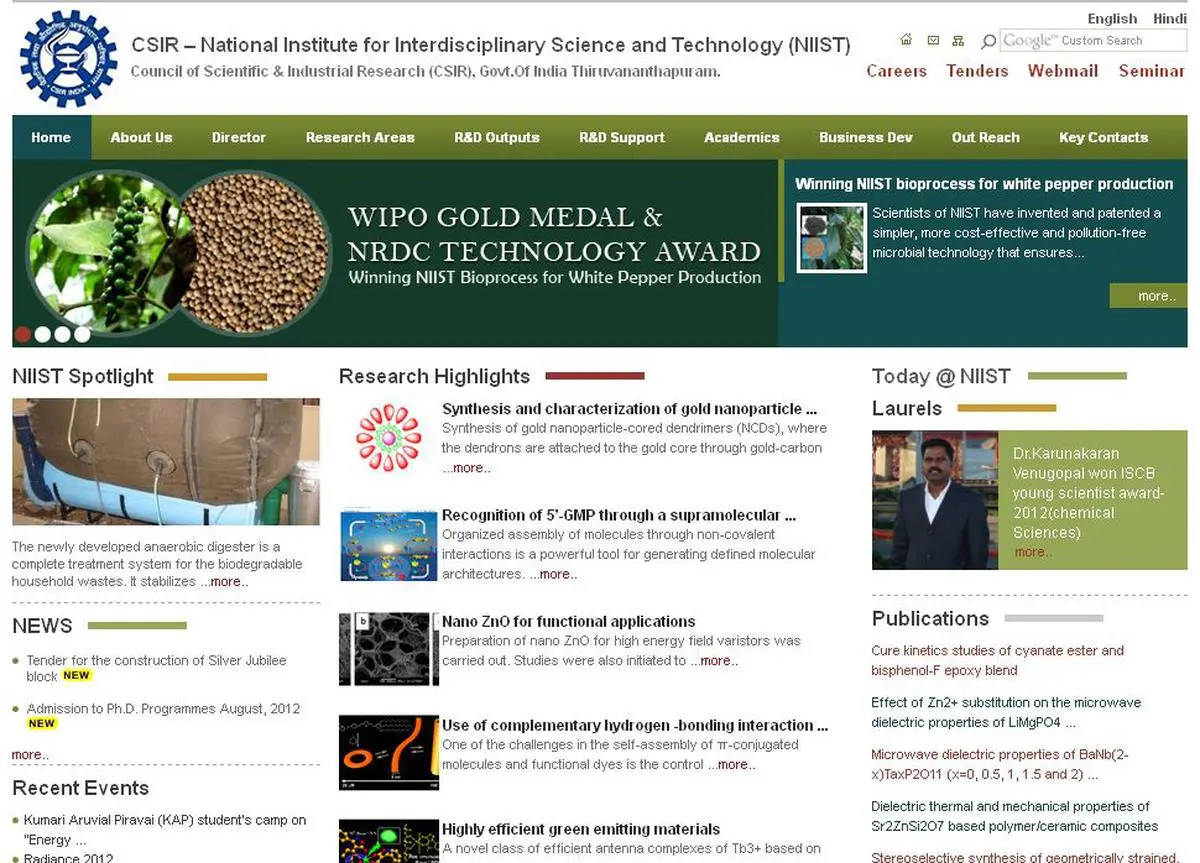Switch language to Hindi
1200x863 pixels.
click(x=1169, y=18)
